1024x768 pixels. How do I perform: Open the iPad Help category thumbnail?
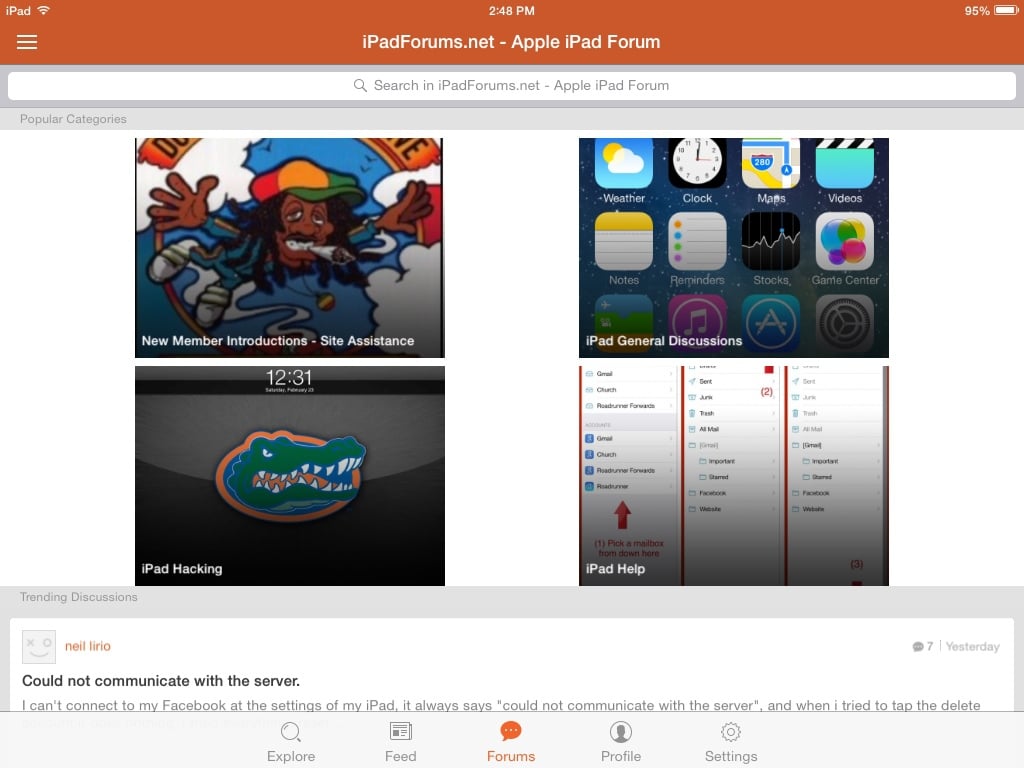pyautogui.click(x=733, y=475)
